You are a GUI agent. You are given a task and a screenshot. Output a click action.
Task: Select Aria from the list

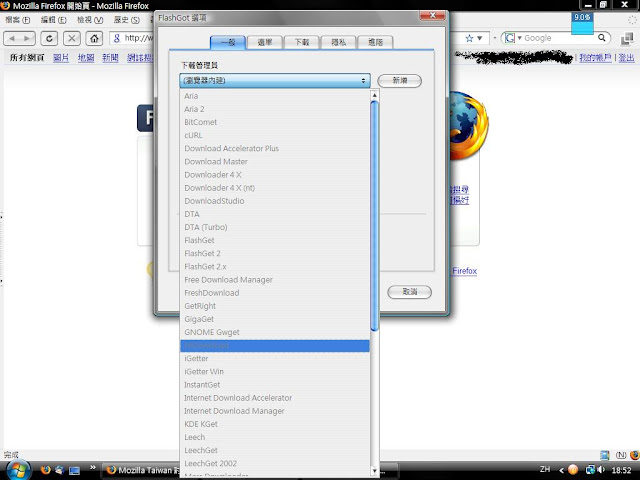275,96
